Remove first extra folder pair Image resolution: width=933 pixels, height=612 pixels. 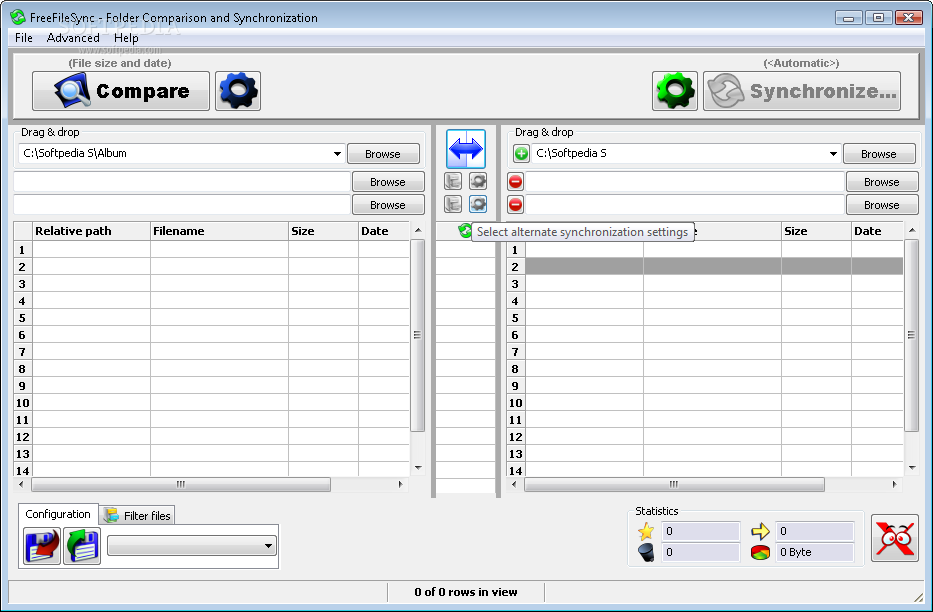[x=515, y=181]
